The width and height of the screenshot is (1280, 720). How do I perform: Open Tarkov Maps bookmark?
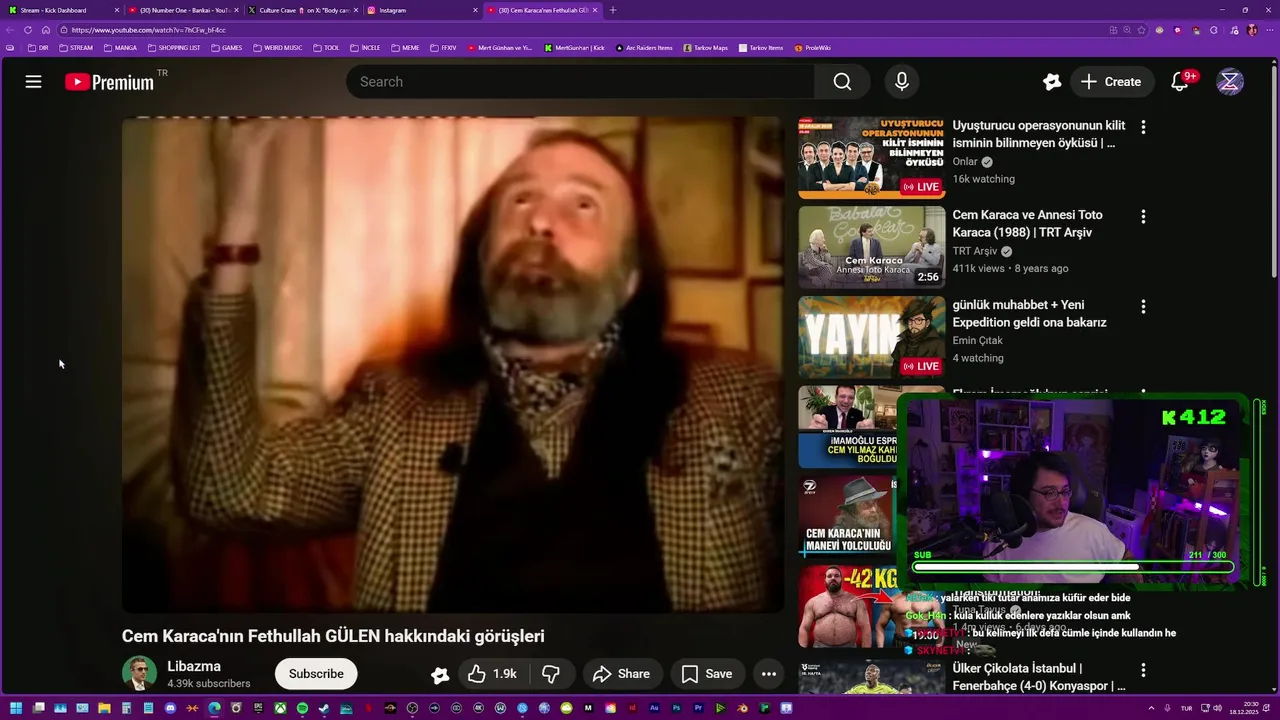click(x=705, y=47)
